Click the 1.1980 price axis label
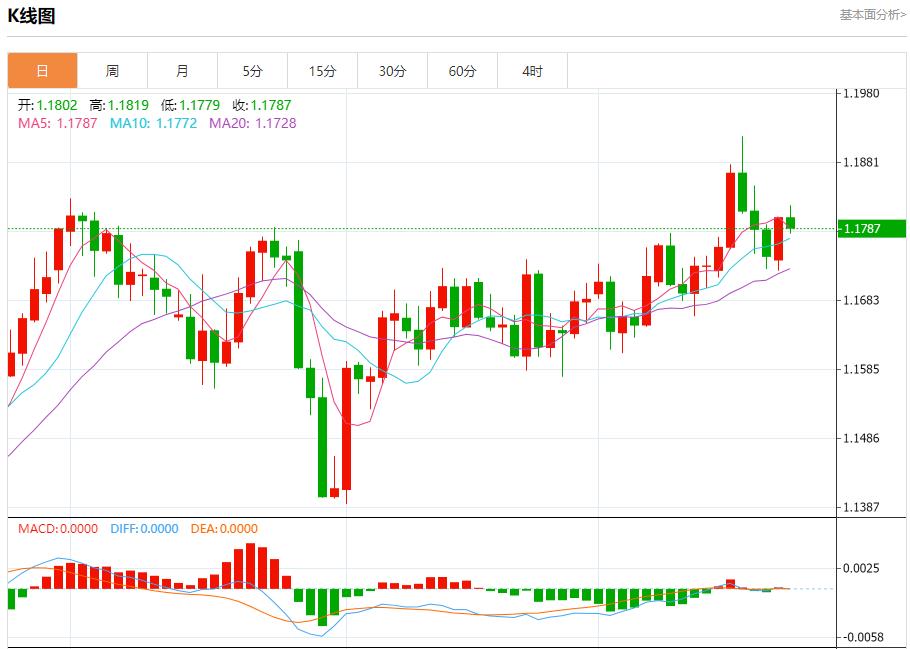The image size is (910, 649). coord(862,91)
